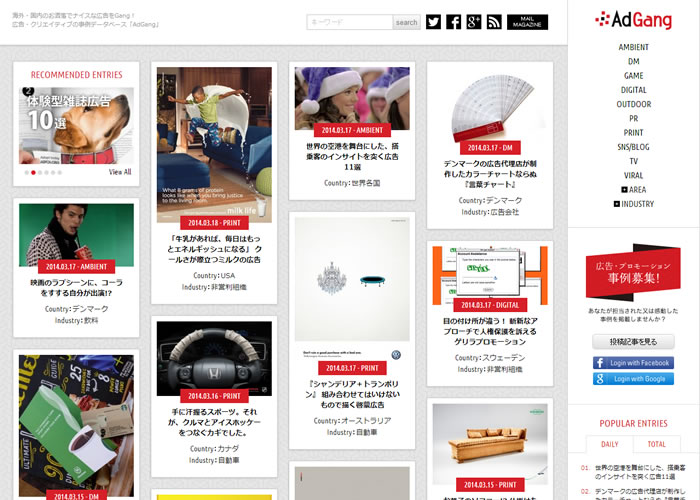Image resolution: width=700 pixels, height=500 pixels.
Task: Open popular entry 01 link
Action: [639, 472]
